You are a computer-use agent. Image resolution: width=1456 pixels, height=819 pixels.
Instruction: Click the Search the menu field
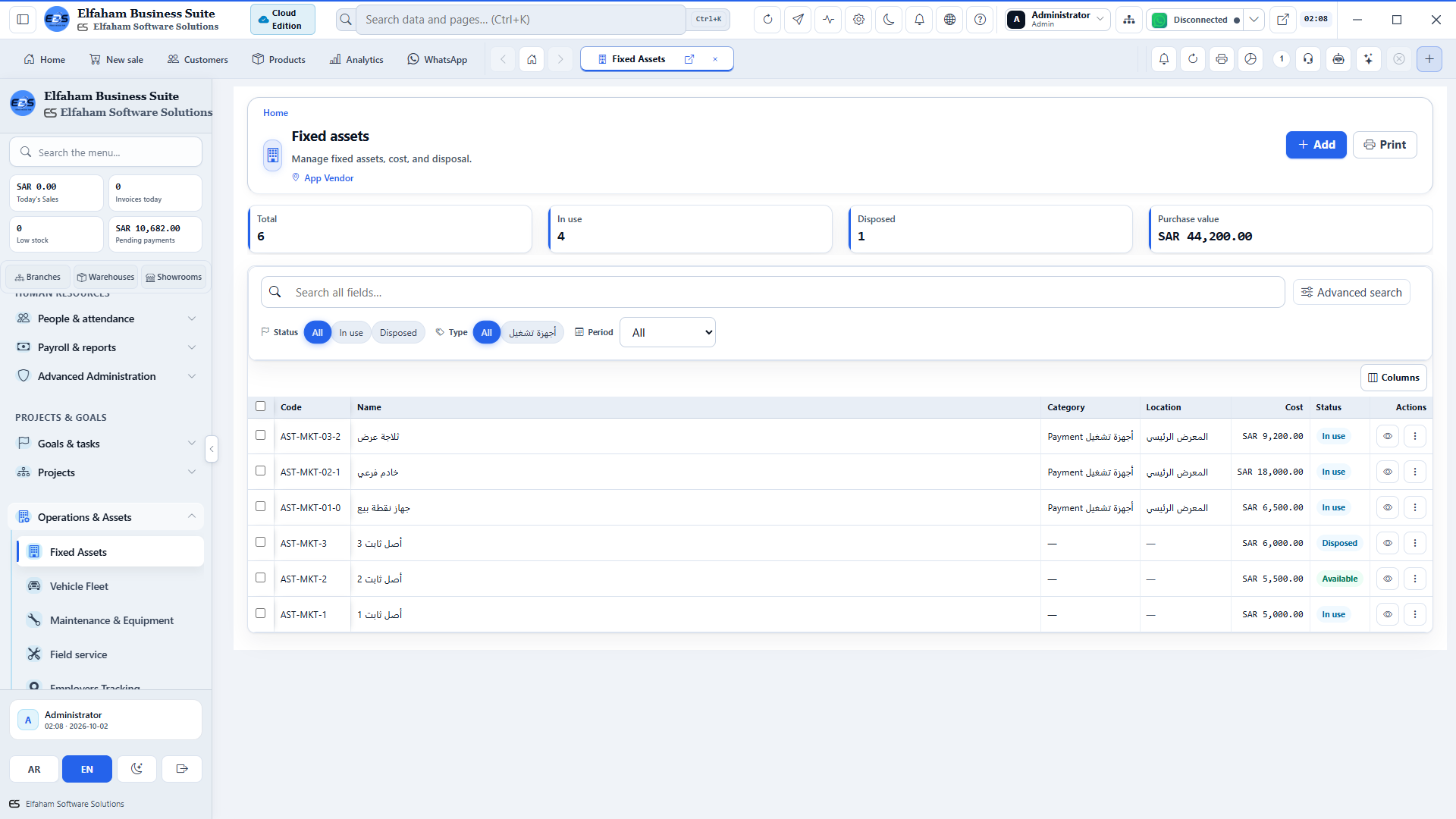[106, 152]
